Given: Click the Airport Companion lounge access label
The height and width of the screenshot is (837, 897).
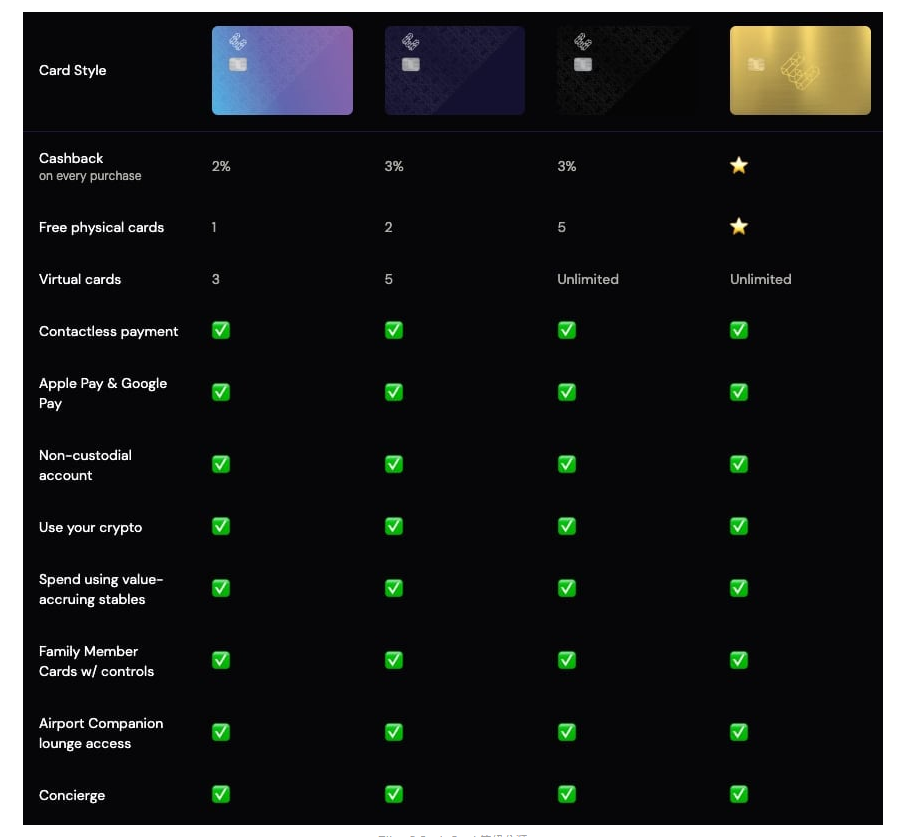Looking at the screenshot, I should tap(101, 733).
